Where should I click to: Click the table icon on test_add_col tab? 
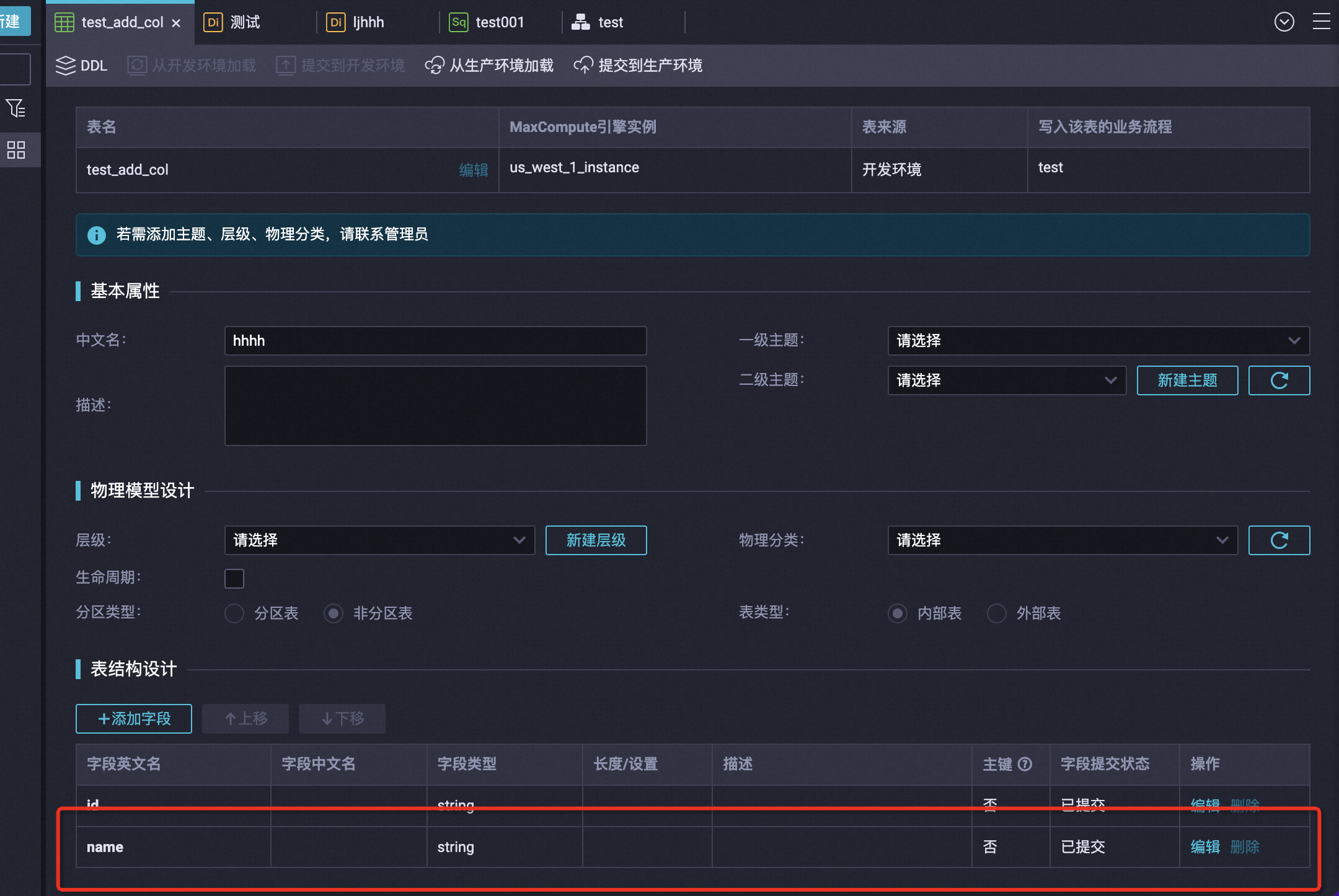64,22
